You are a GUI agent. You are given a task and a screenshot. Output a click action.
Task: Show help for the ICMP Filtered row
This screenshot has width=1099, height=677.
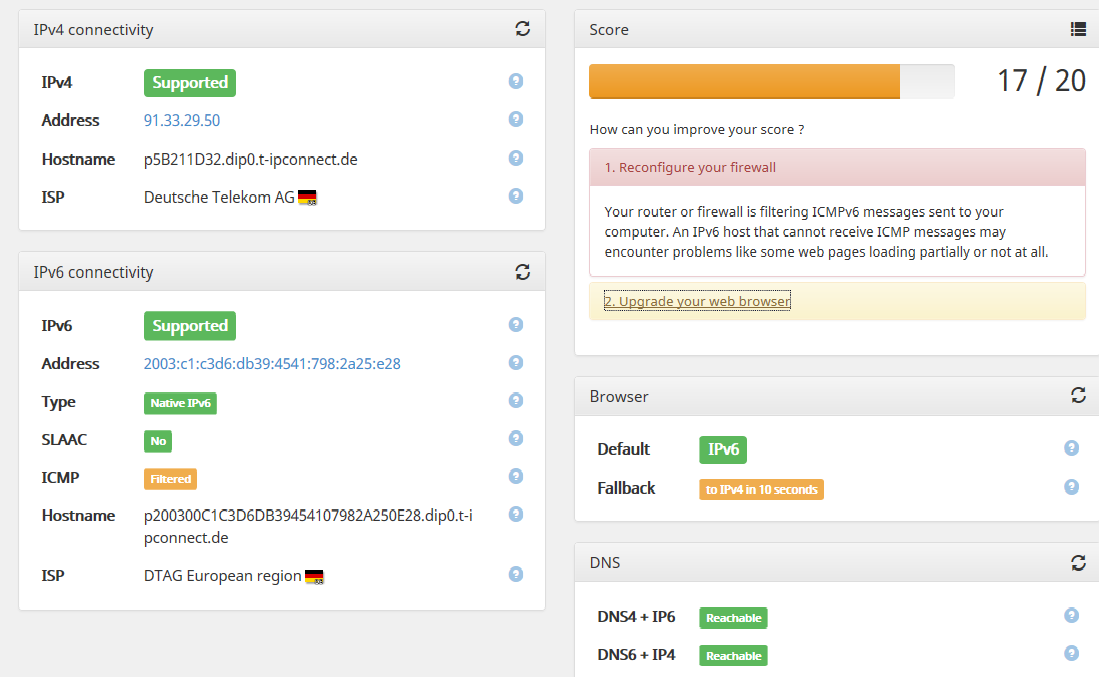516,476
